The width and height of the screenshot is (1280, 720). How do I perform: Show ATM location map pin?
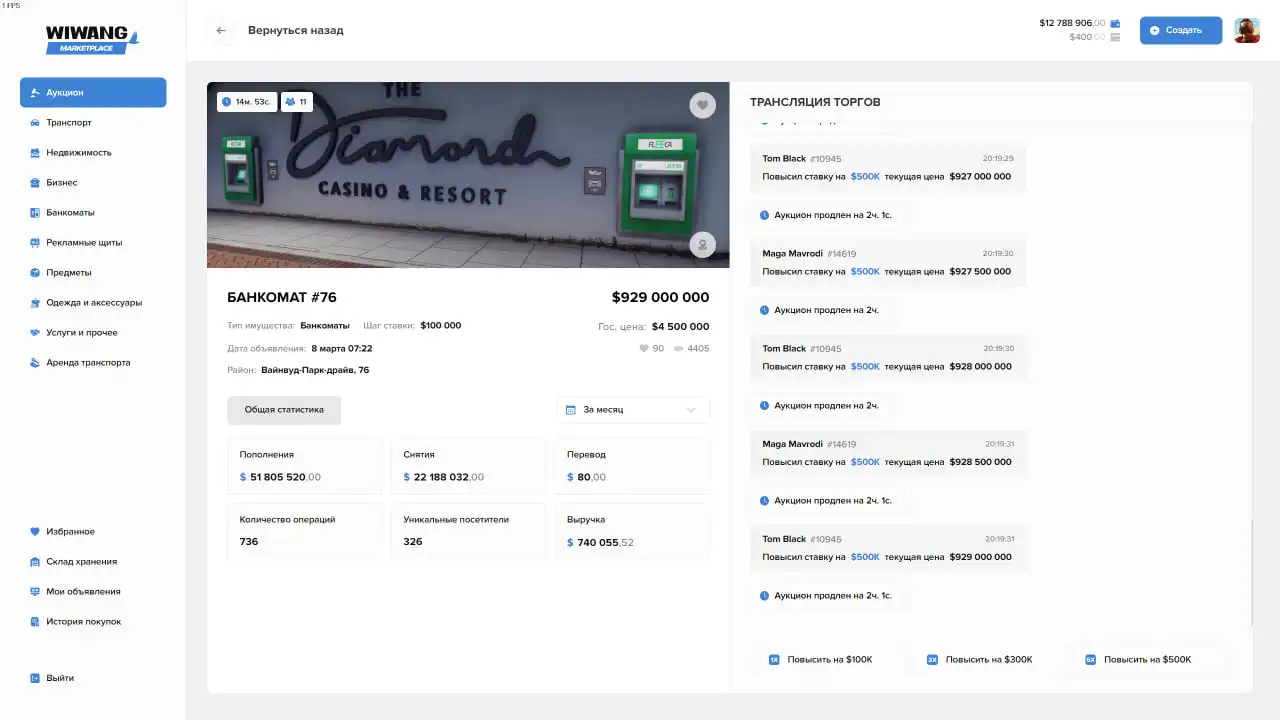click(x=702, y=244)
